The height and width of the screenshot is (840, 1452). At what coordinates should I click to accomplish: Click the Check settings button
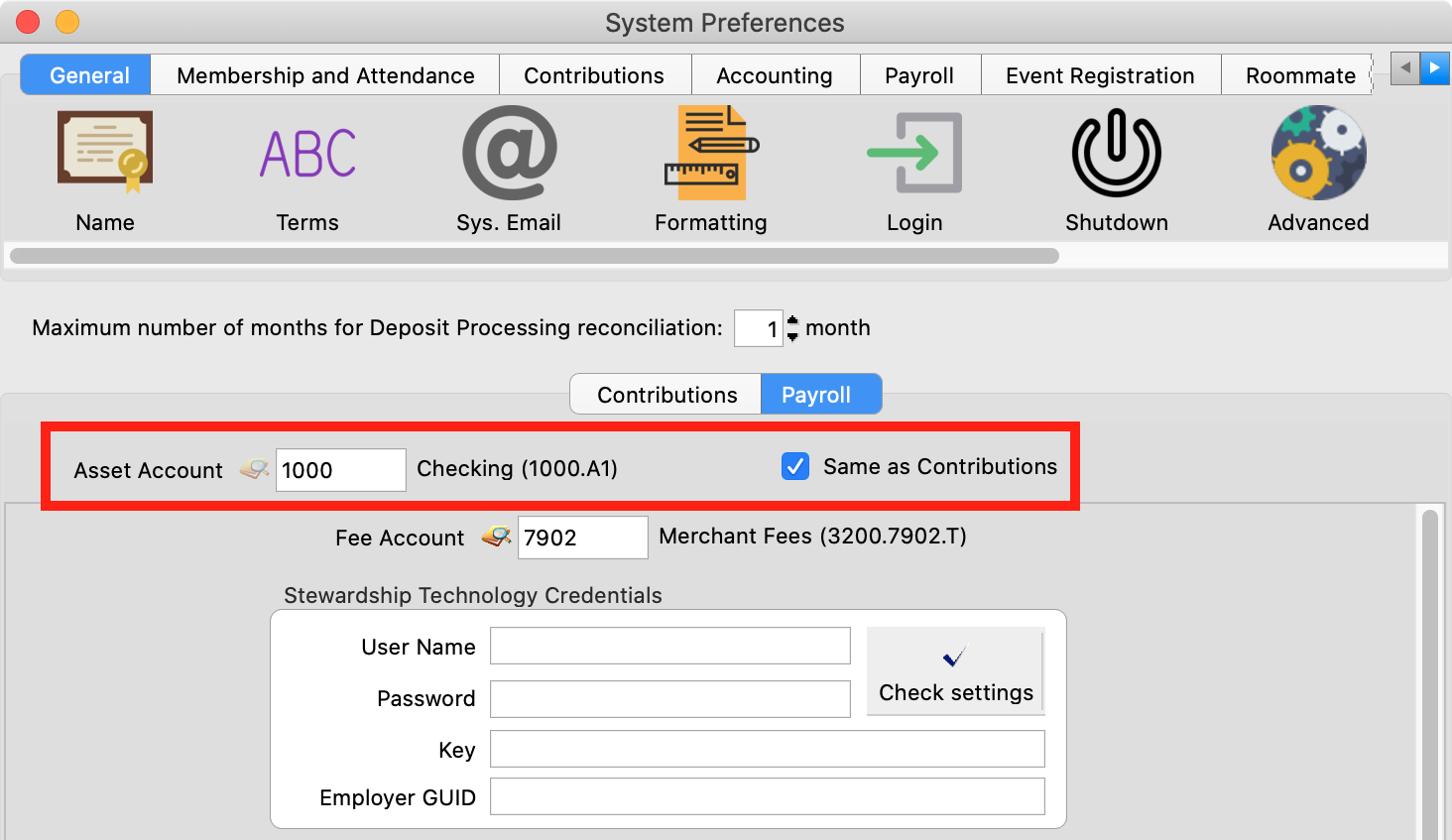[x=955, y=671]
